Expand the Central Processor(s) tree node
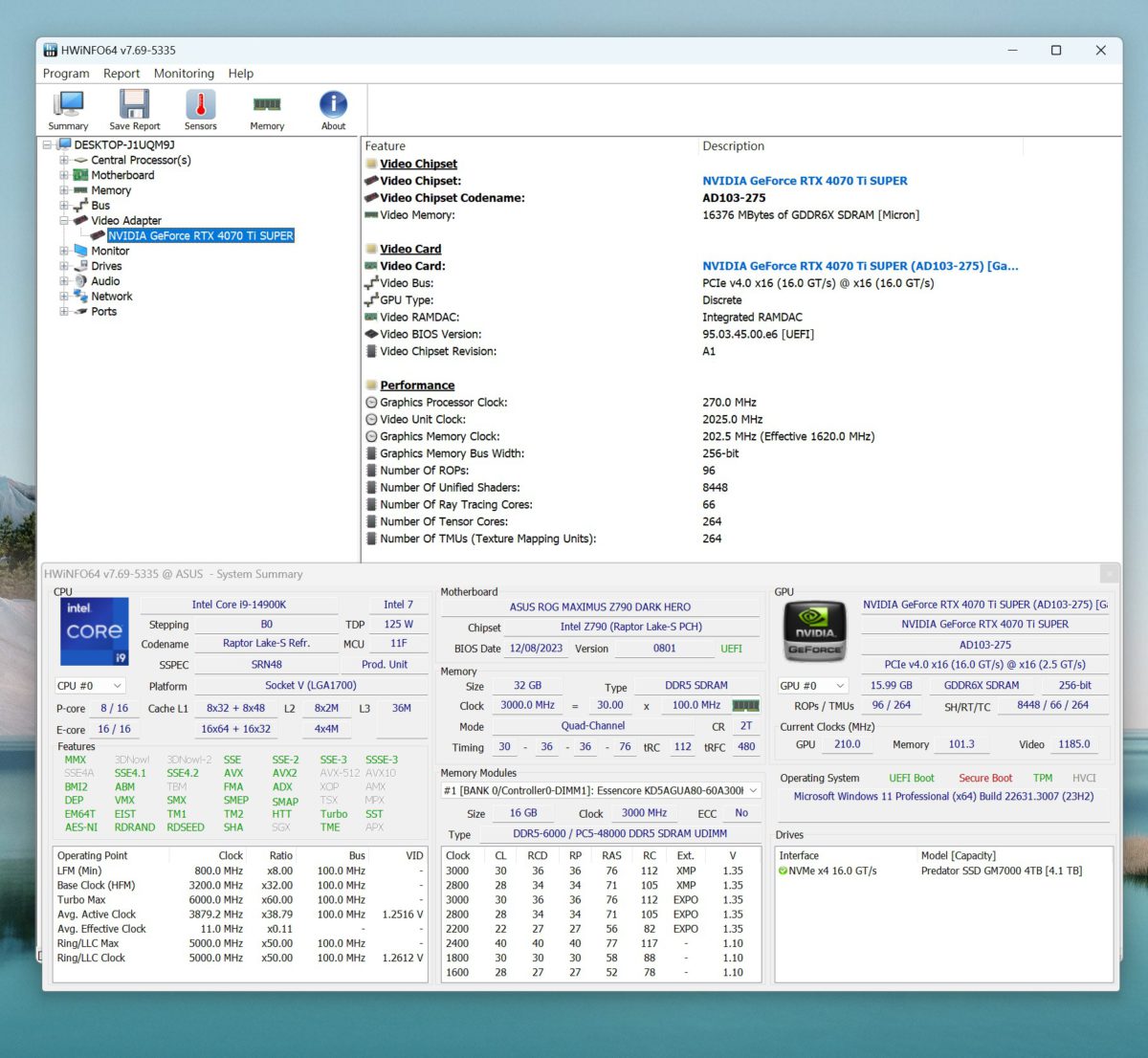The image size is (1148, 1058). [x=62, y=160]
